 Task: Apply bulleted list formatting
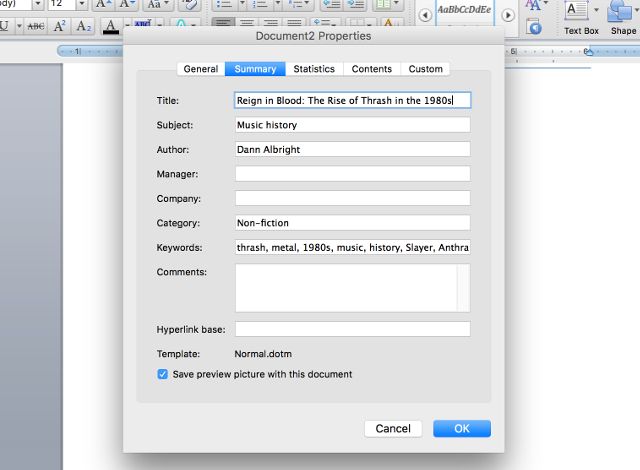[x=224, y=4]
